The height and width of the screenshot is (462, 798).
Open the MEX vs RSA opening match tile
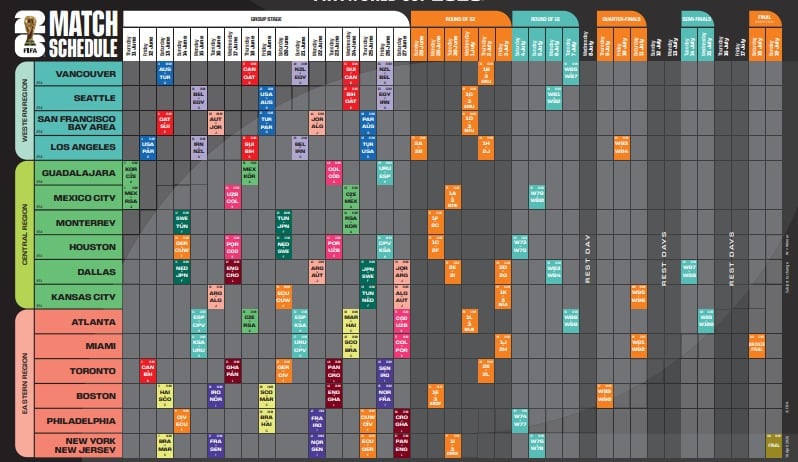pyautogui.click(x=131, y=197)
